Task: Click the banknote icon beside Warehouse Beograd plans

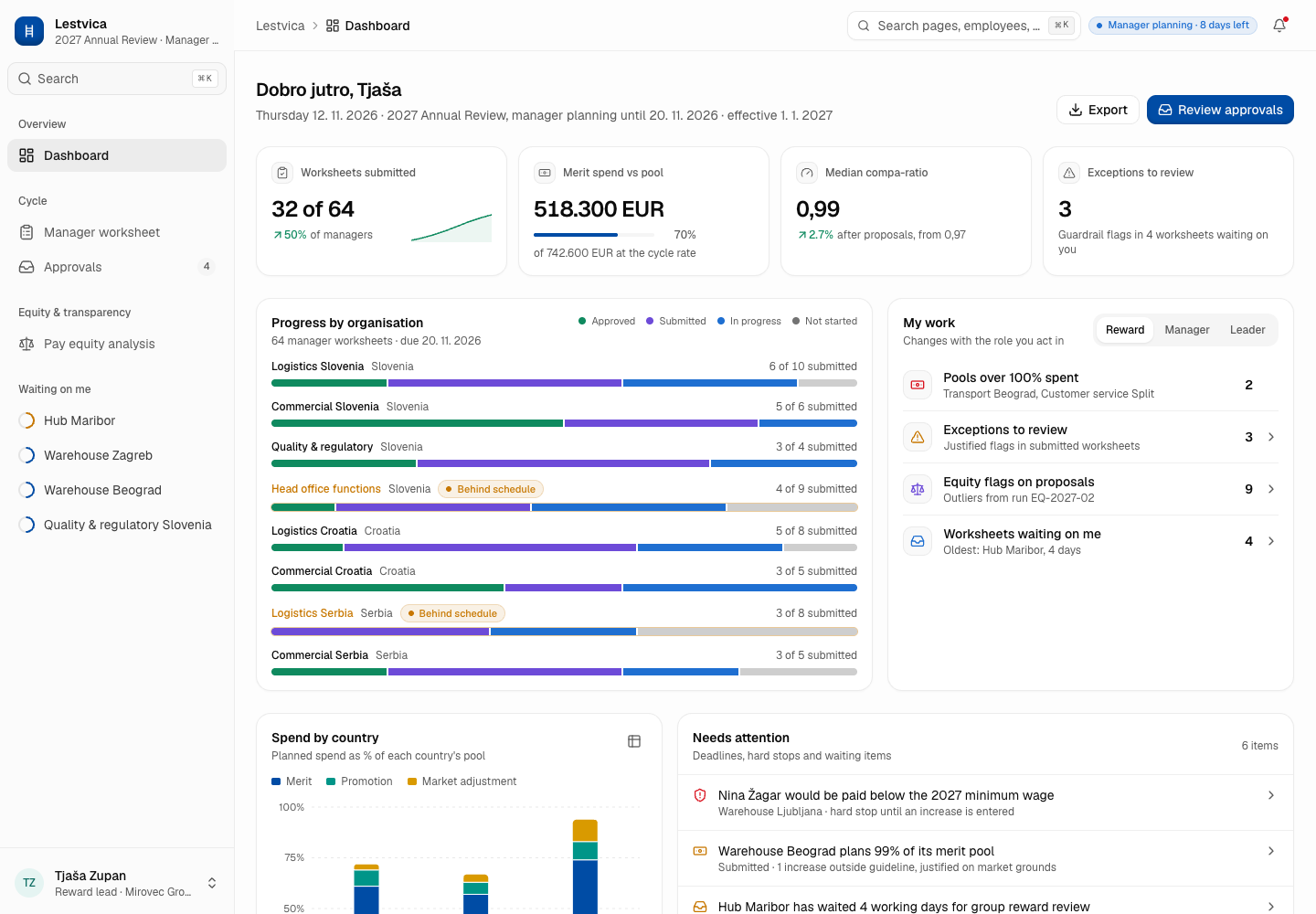Action: coord(700,851)
